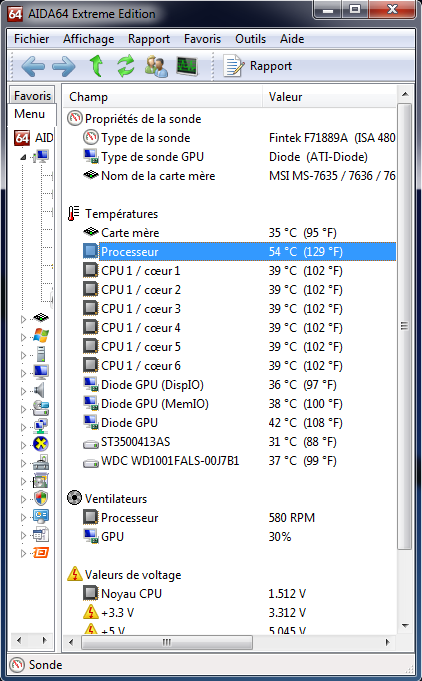Select the printer devices icon in the menu tree
422x681 pixels.
[41, 463]
